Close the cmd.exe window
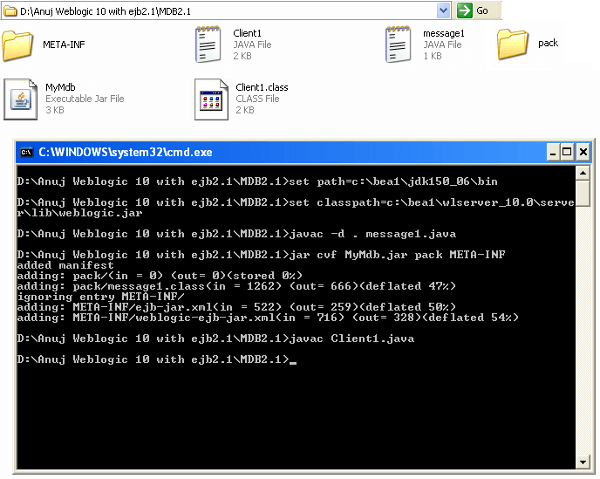 [583, 152]
